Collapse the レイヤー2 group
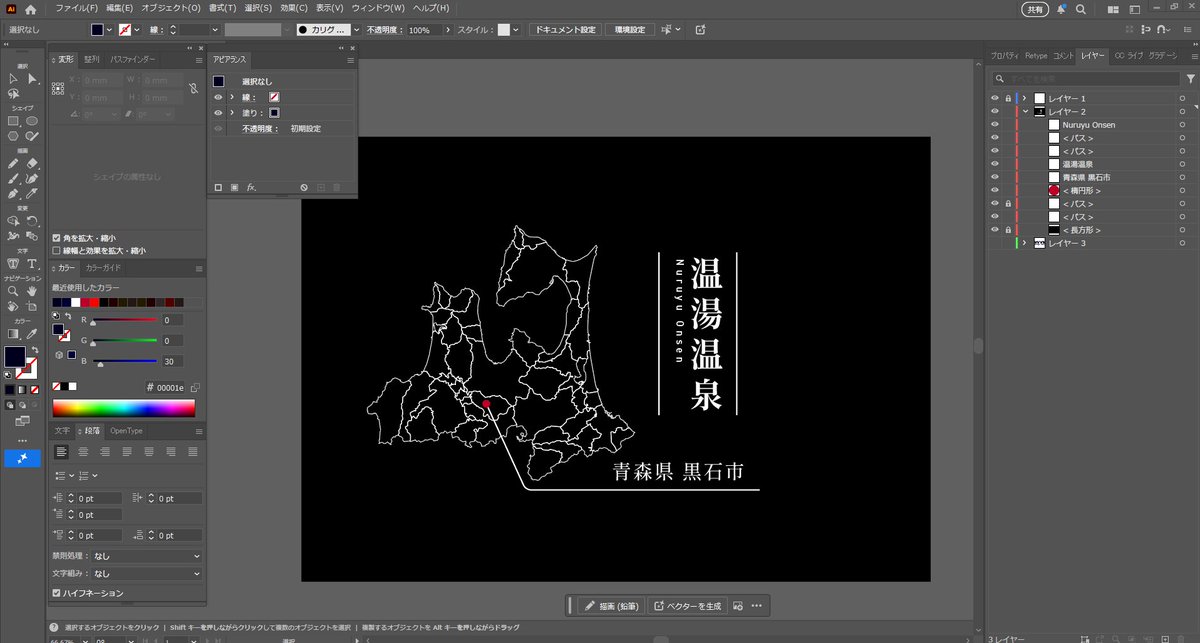Screen dimensions: 1200x643 coord(1026,110)
